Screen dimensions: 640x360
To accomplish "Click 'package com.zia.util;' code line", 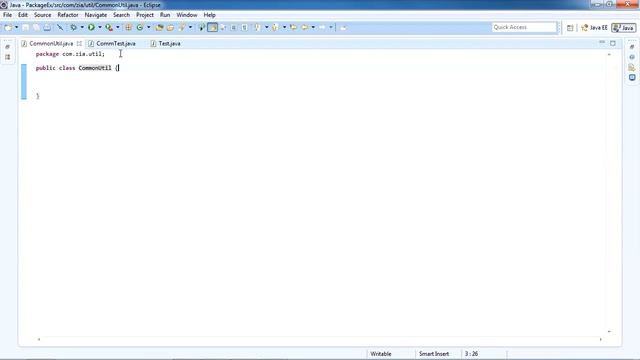I will 70,54.
